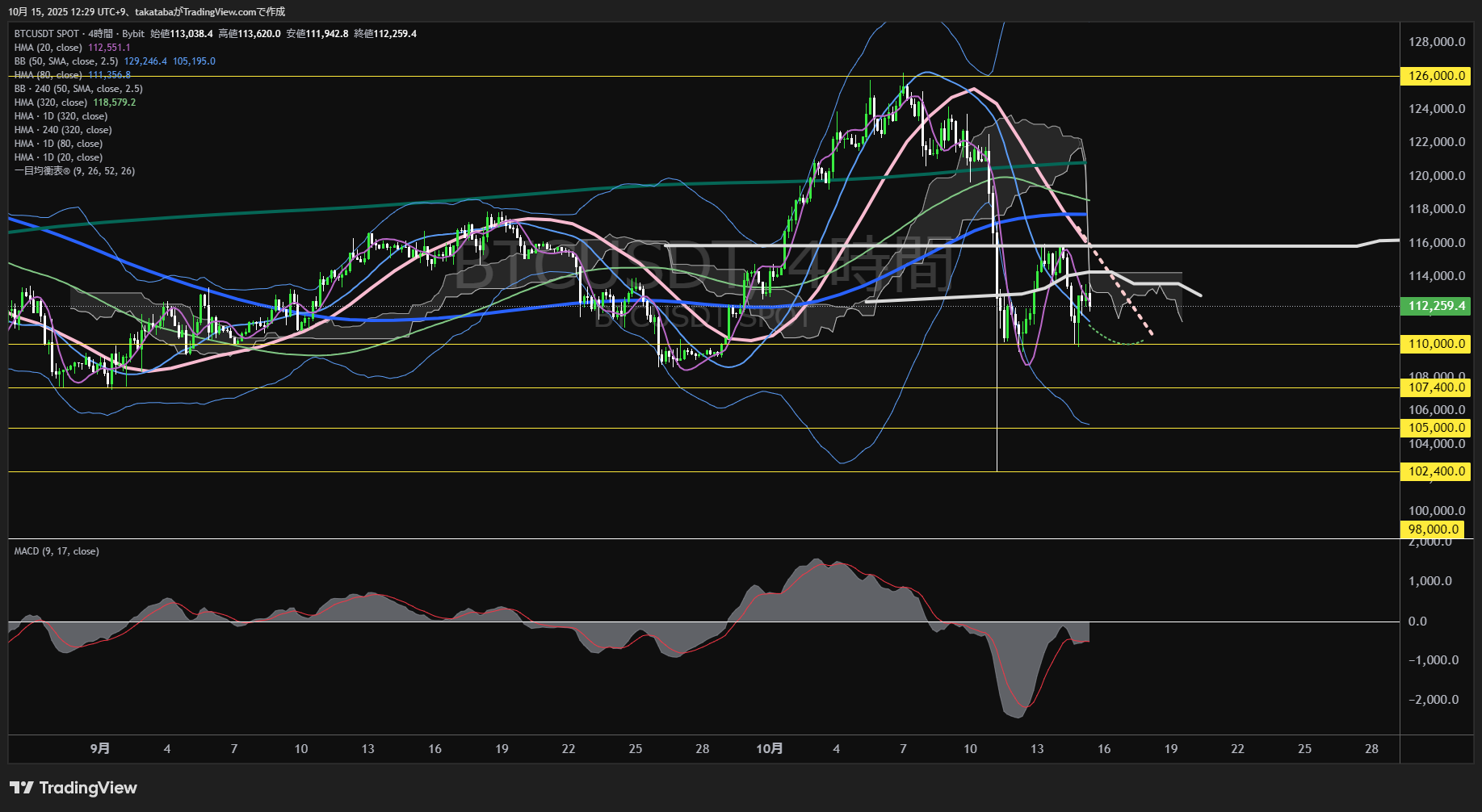Click the 98,000.0 yellow price label
Image resolution: width=1482 pixels, height=812 pixels.
tap(1433, 529)
